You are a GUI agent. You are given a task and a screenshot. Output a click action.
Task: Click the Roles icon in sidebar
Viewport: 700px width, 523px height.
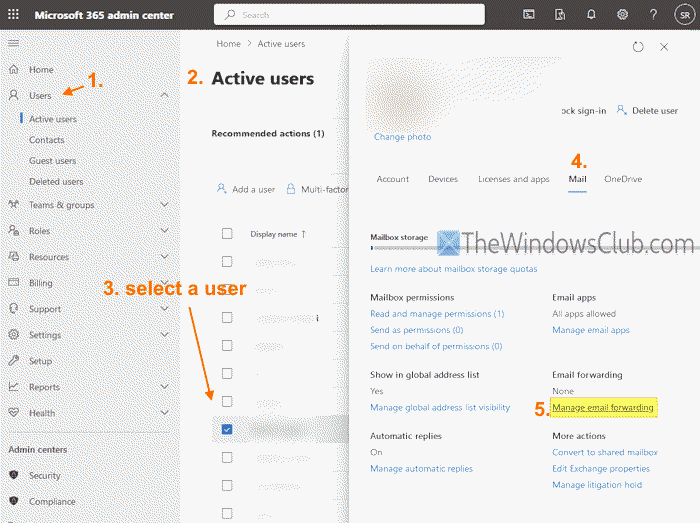tap(14, 230)
